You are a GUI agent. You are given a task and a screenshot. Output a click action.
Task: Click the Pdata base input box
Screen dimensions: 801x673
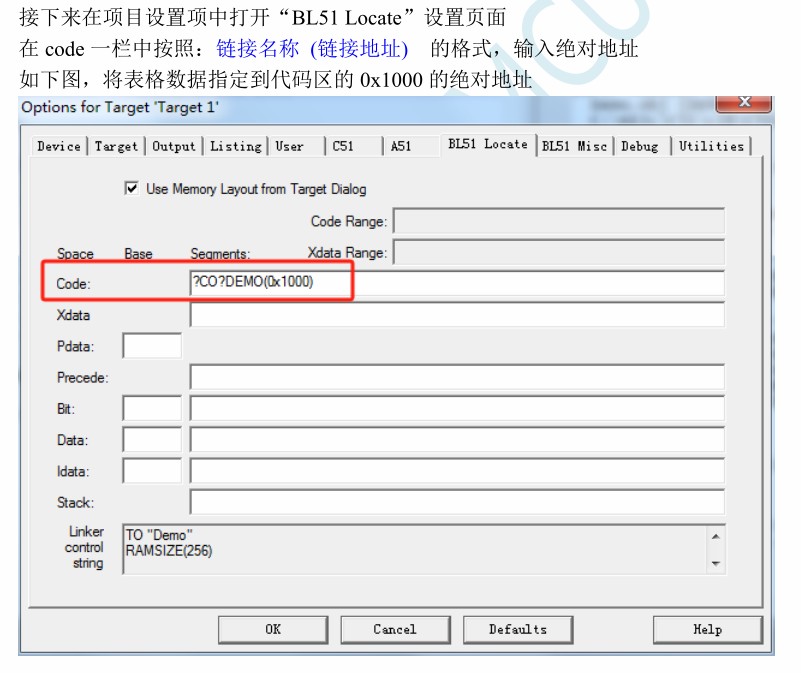click(x=152, y=345)
